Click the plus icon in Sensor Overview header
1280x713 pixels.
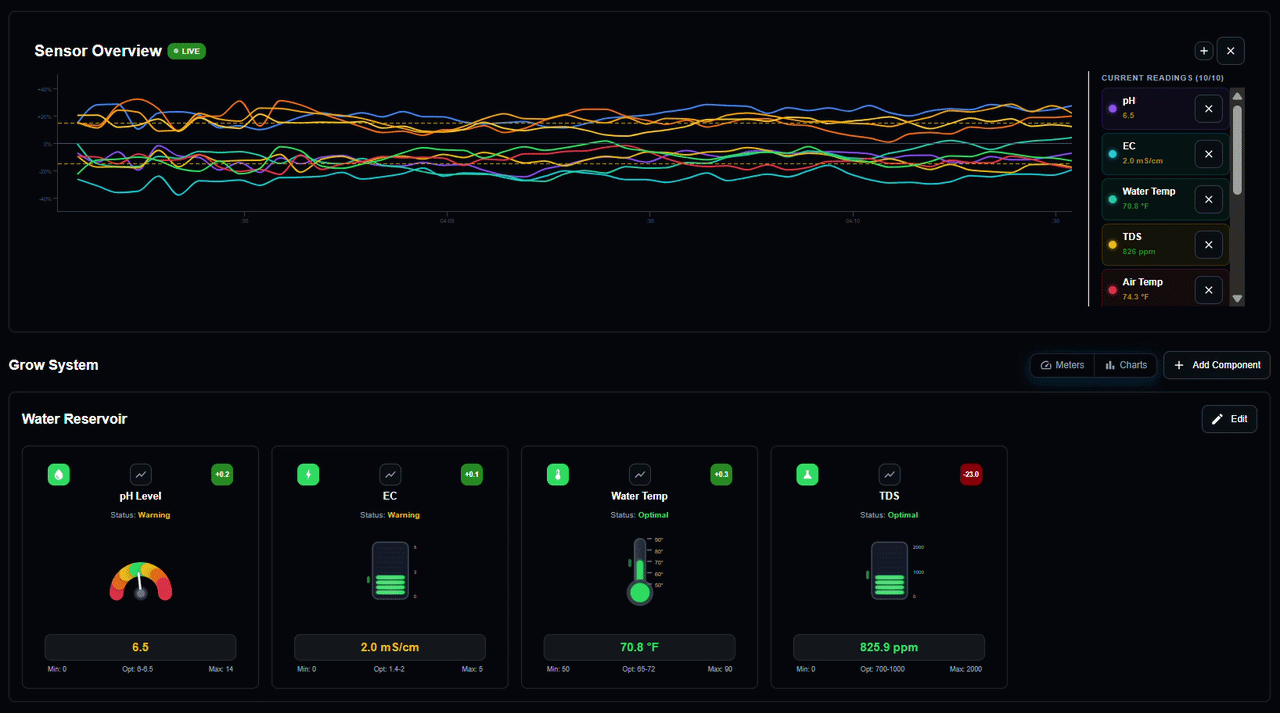(1204, 51)
